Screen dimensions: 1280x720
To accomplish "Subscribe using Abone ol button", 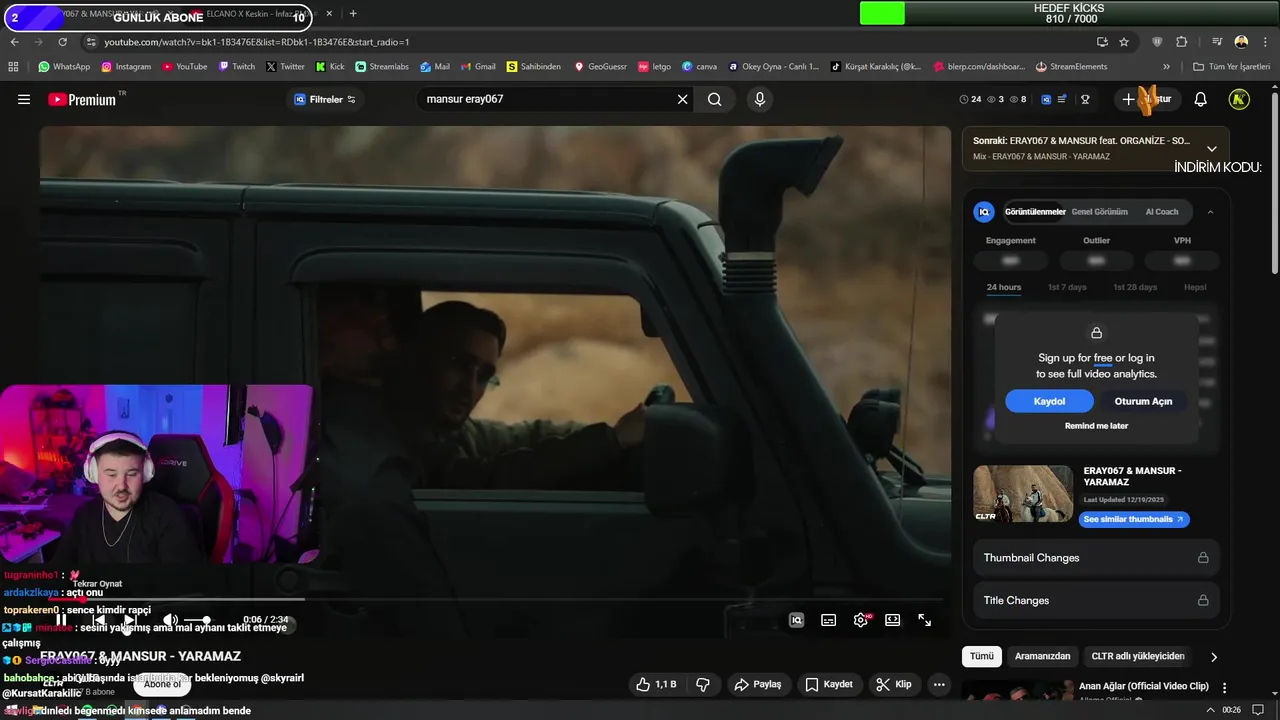I will (x=162, y=684).
